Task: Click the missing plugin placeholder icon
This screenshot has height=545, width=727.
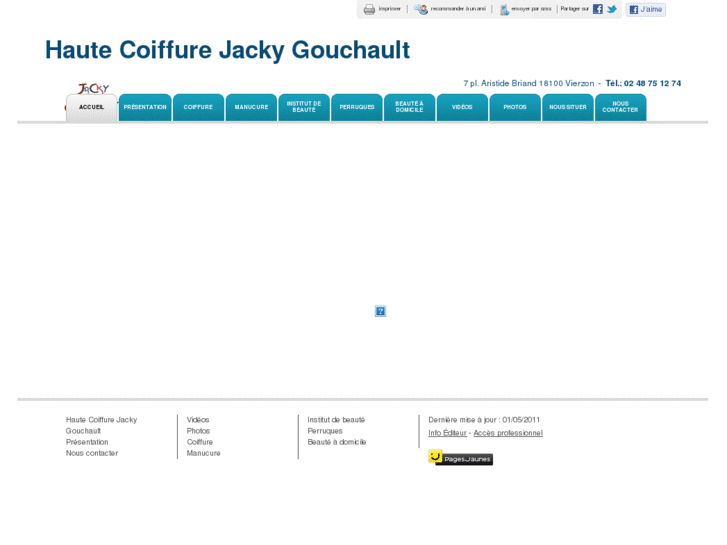Action: coord(380,311)
